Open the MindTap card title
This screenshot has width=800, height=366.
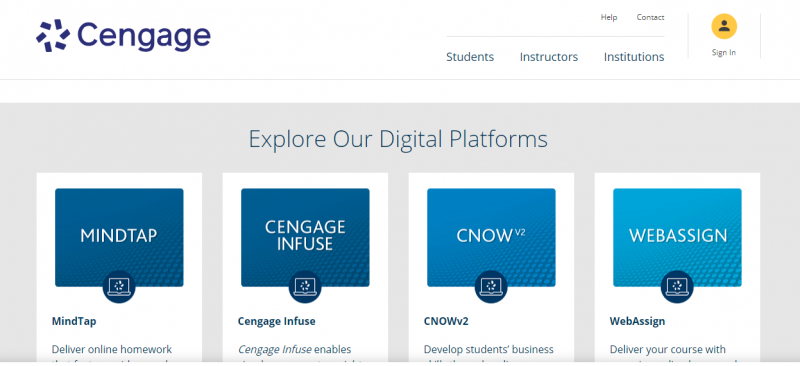74,322
